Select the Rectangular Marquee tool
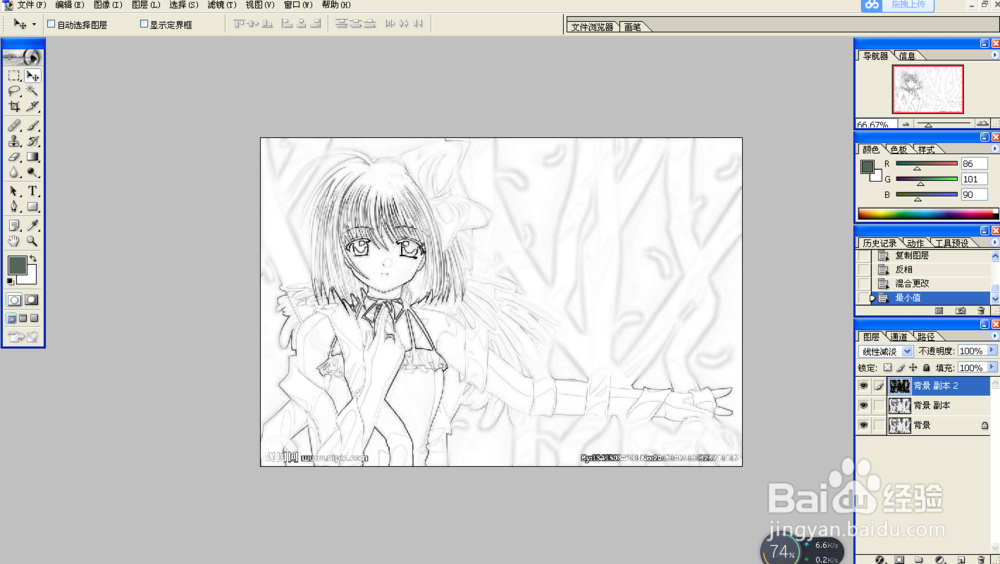Image resolution: width=1000 pixels, height=564 pixels. pos(14,75)
